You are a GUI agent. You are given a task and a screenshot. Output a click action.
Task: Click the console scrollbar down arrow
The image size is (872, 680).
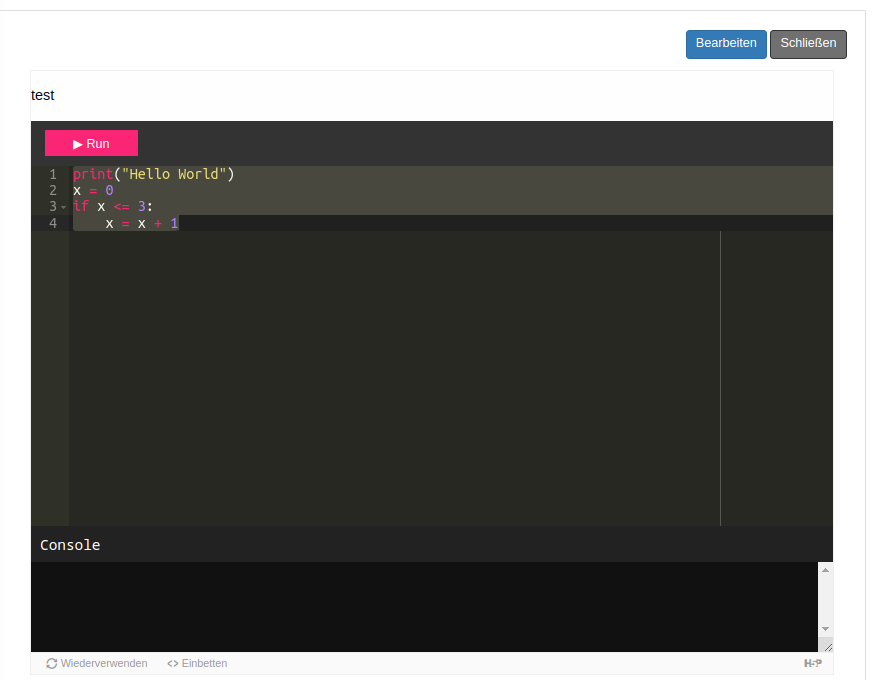[825, 629]
